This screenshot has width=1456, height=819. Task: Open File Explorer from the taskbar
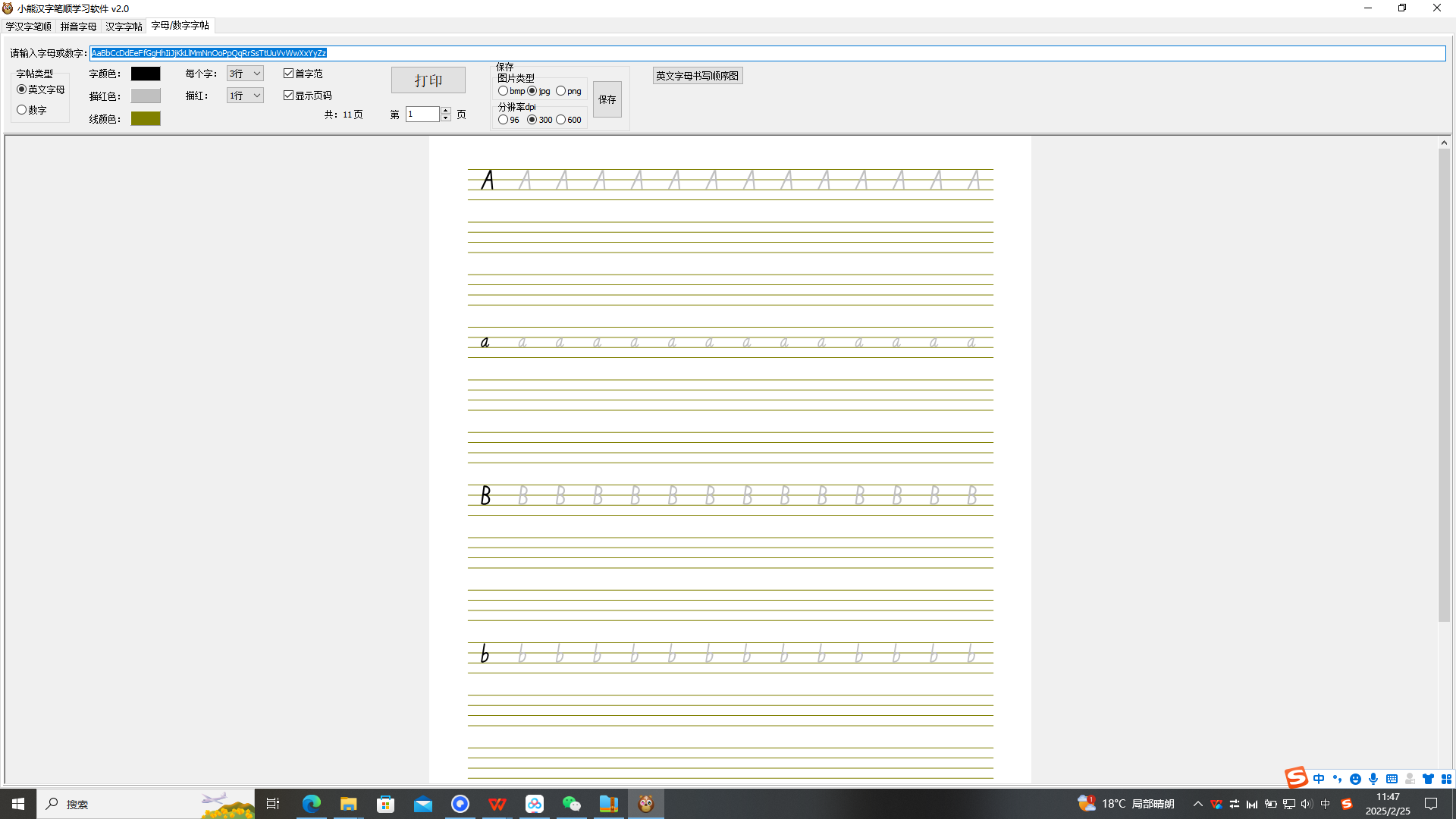click(x=348, y=804)
